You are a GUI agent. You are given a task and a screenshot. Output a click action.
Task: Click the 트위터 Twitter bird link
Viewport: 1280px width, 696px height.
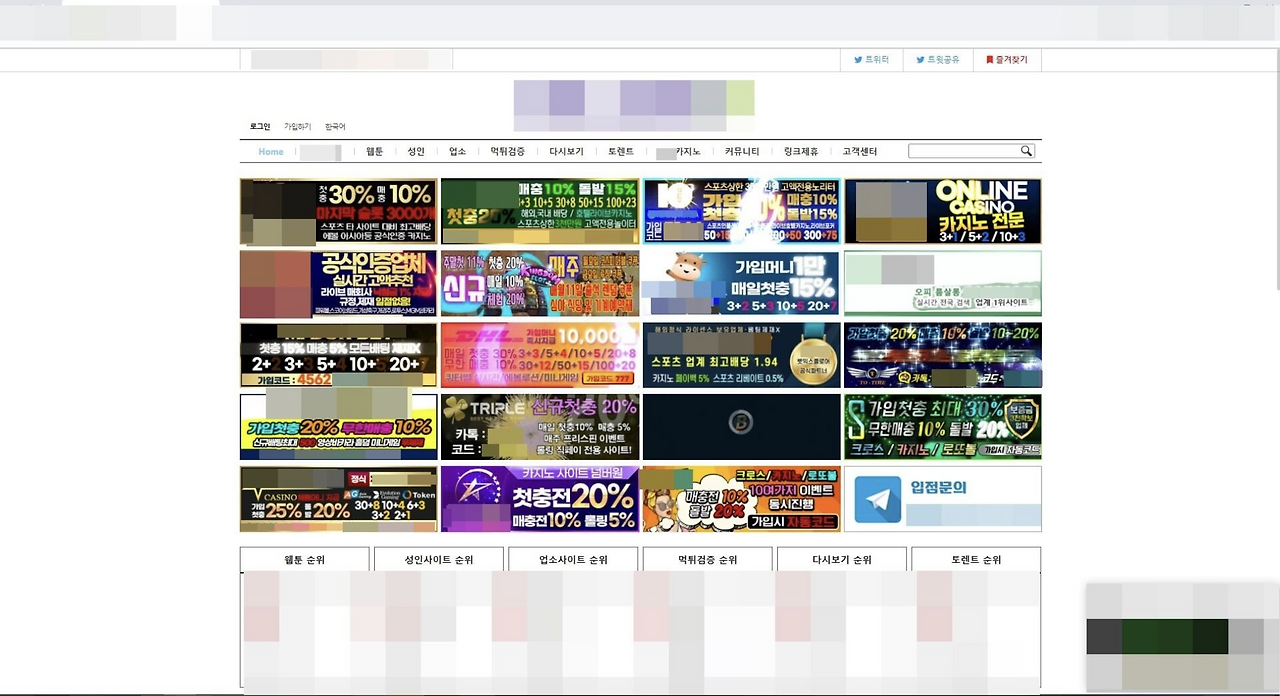(x=871, y=60)
